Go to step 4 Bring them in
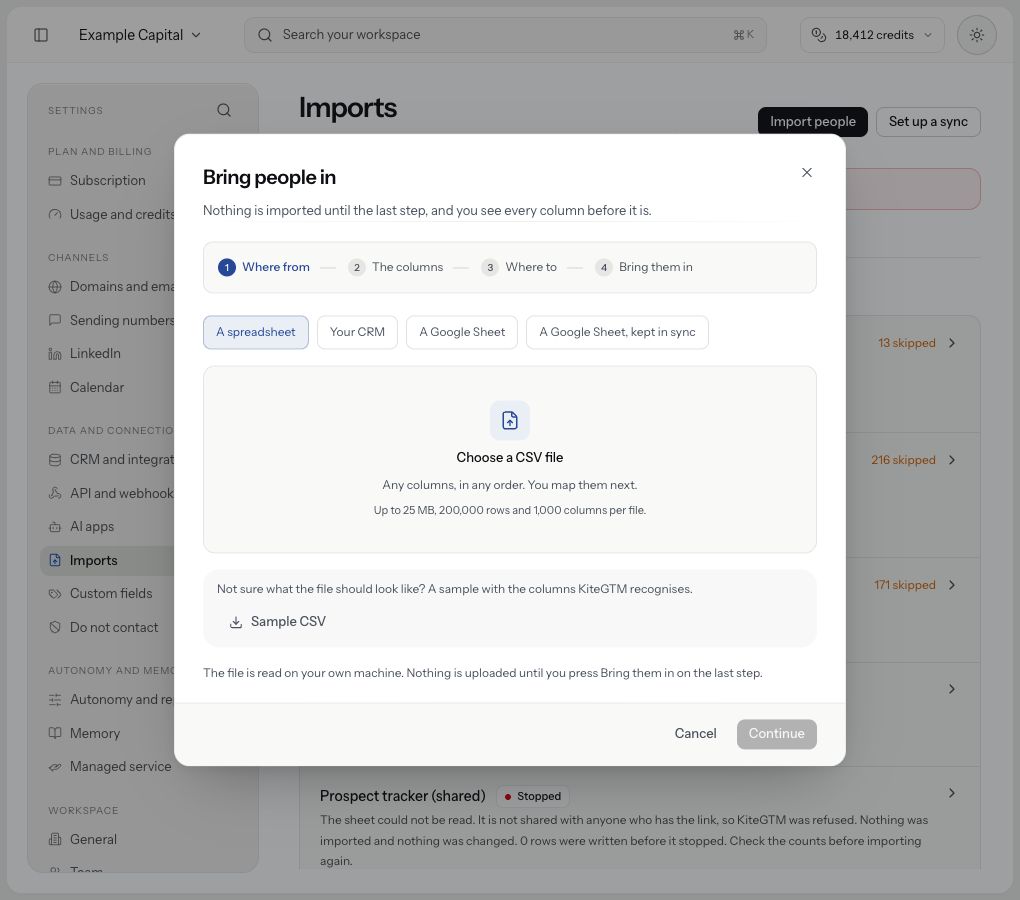This screenshot has height=900, width=1020. [644, 267]
